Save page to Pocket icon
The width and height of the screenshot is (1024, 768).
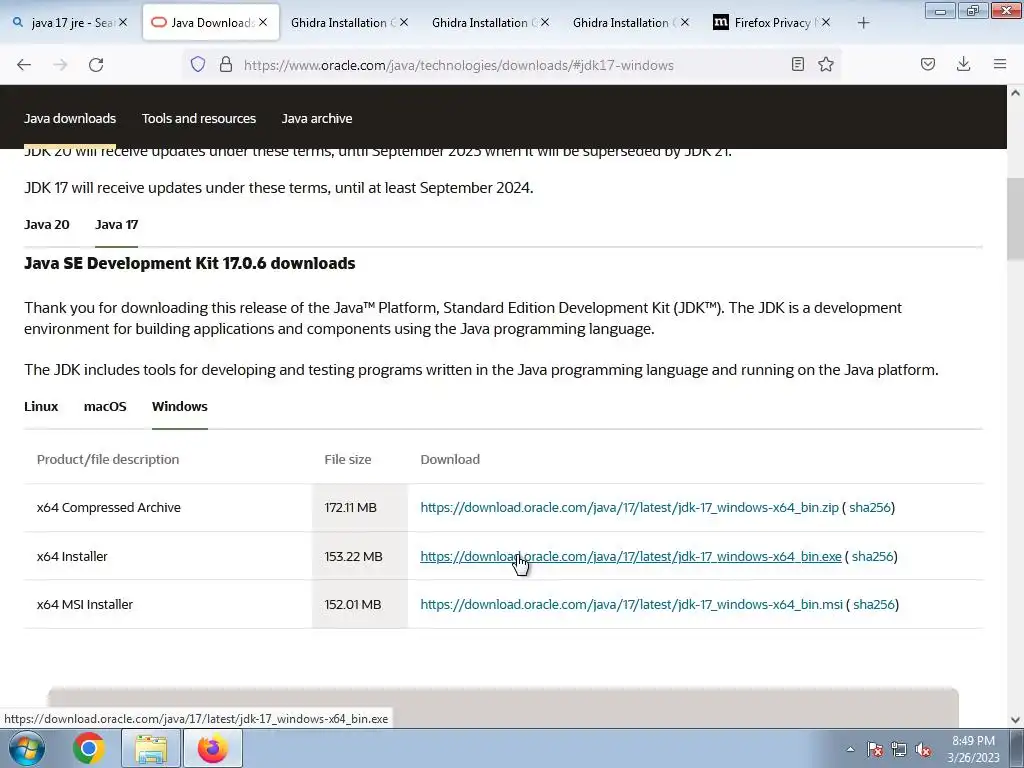point(928,64)
